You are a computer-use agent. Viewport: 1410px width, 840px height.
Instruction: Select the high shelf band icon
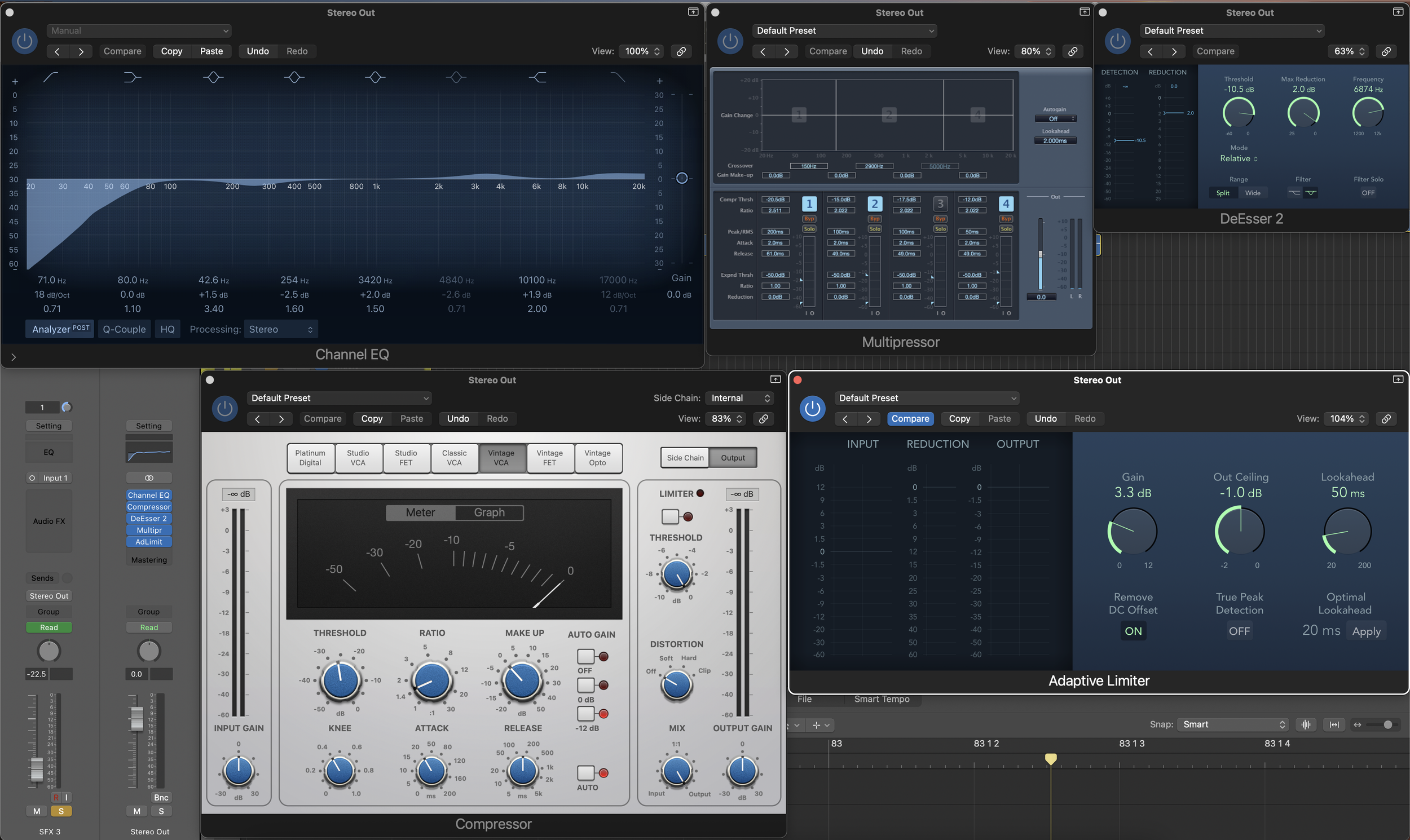click(x=537, y=77)
